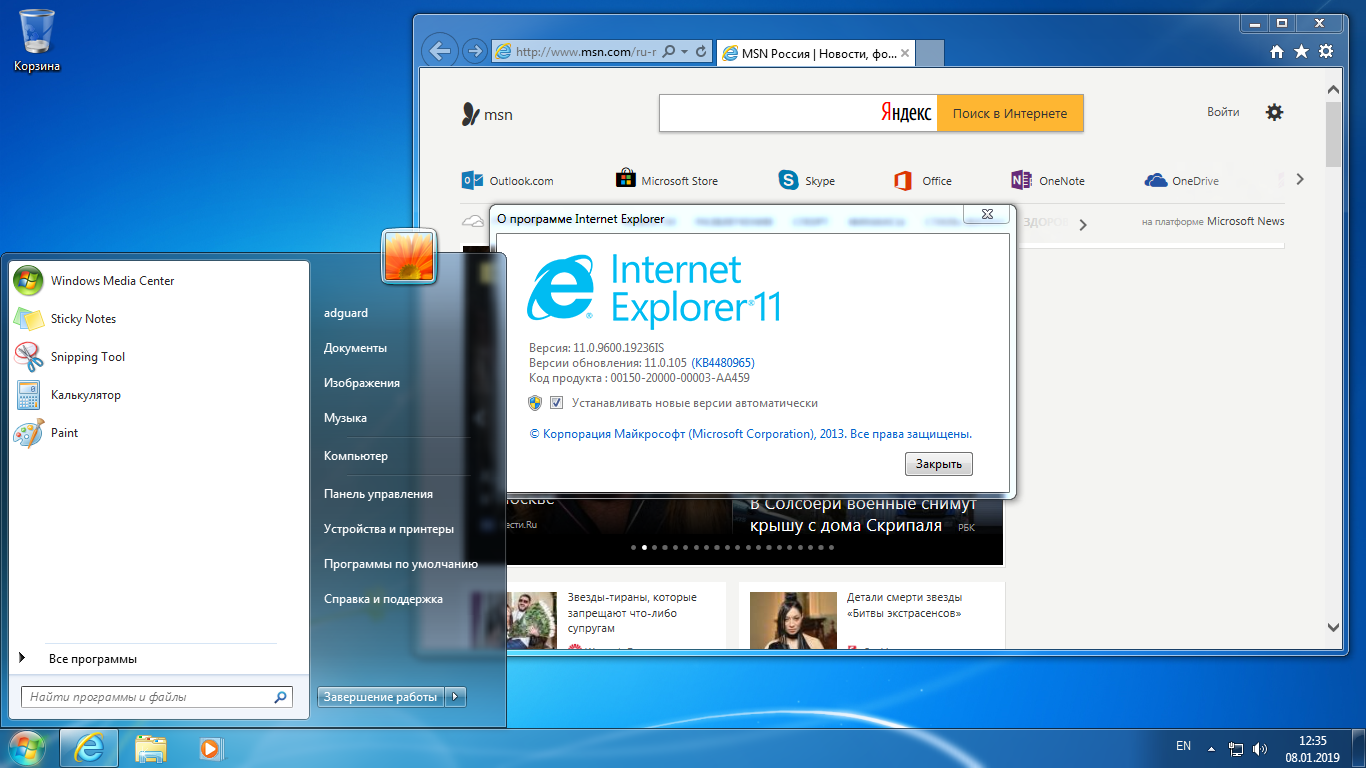This screenshot has width=1366, height=768.
Task: Click the search magnifier in address bar
Action: click(670, 51)
